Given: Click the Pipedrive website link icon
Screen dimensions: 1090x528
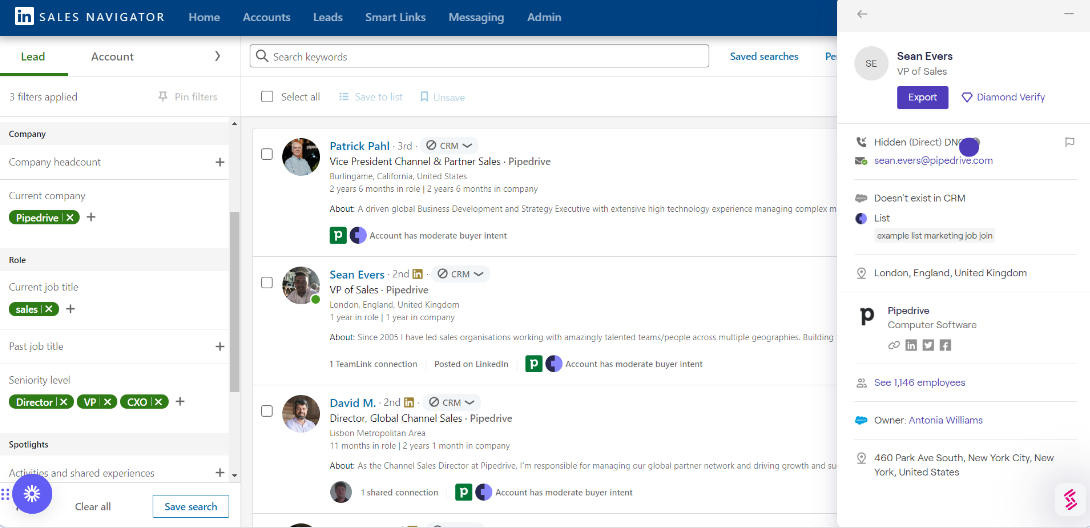Looking at the screenshot, I should click(894, 345).
